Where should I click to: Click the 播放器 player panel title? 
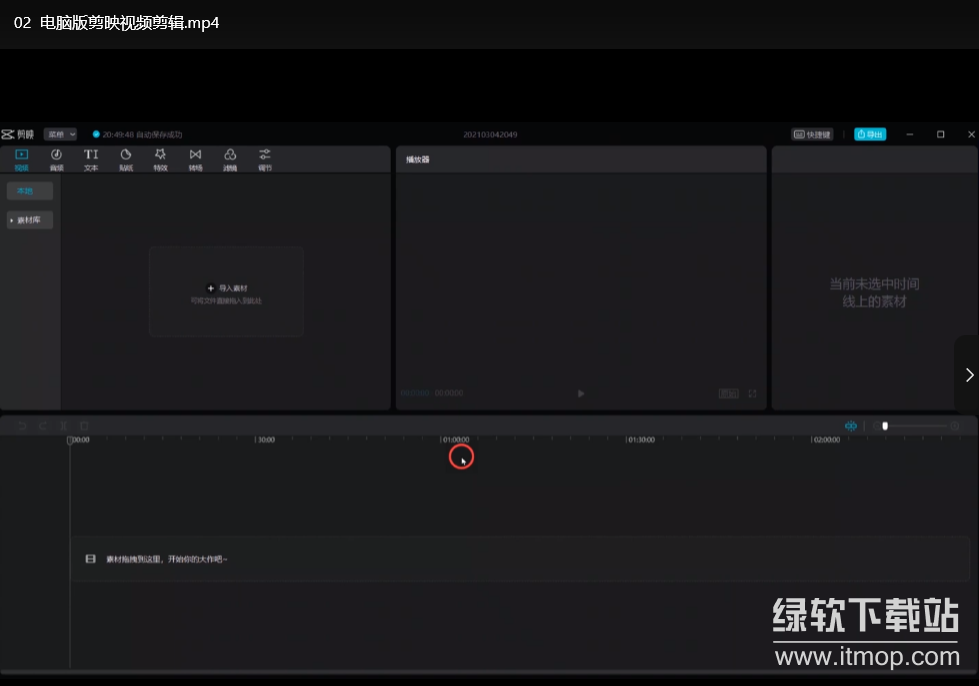coord(418,159)
